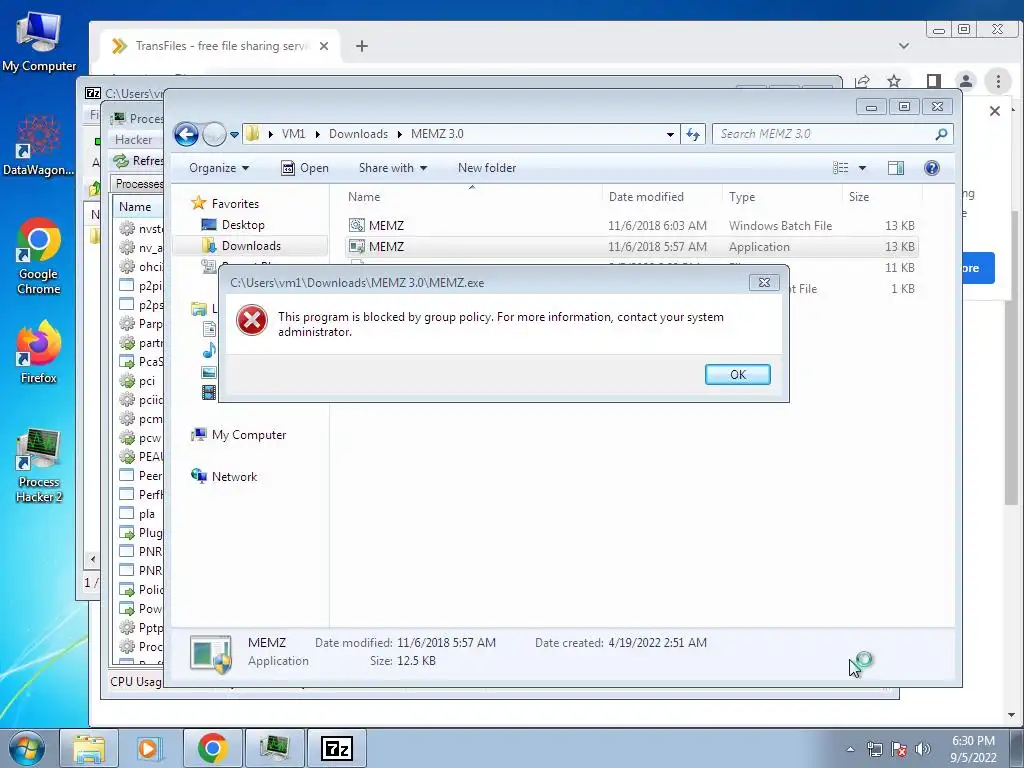Sort files by Name column header
This screenshot has height=768, width=1024.
coord(472,197)
